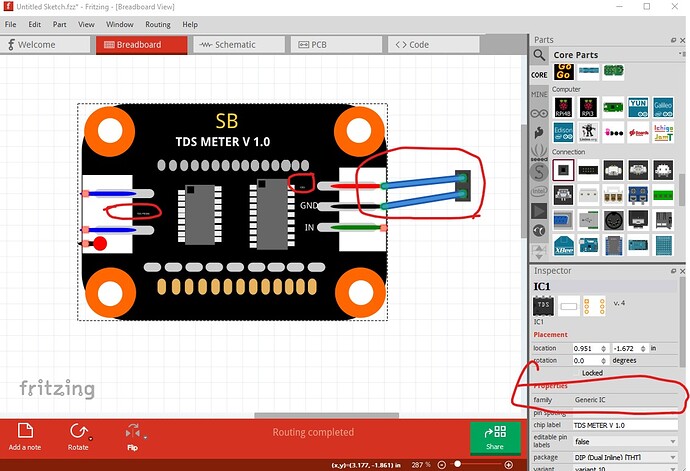Select the Raspberry Pi RPi4B part
Screen dimensions: 690x471
click(563, 107)
